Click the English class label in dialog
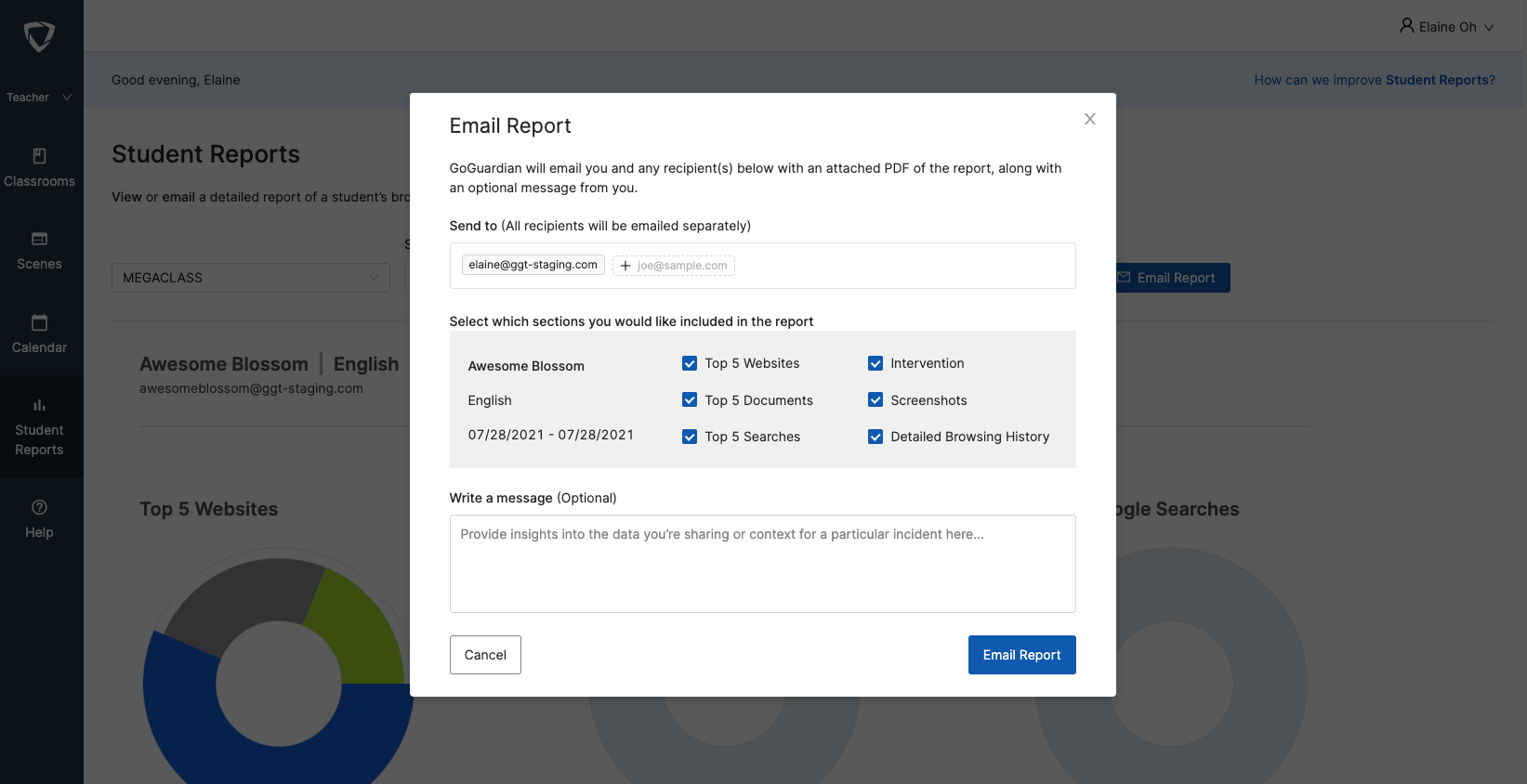Image resolution: width=1527 pixels, height=784 pixels. 490,400
